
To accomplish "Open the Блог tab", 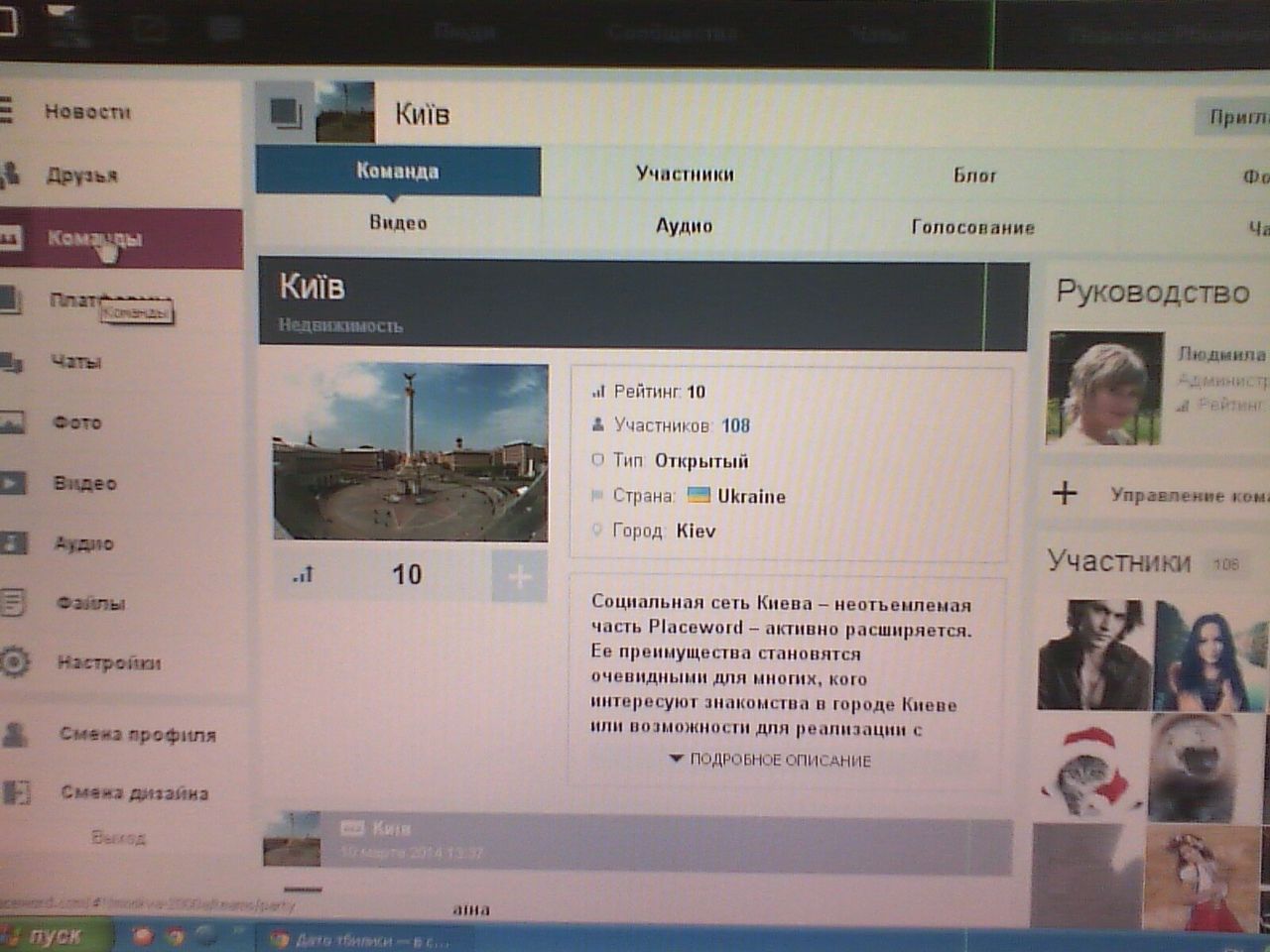I will (974, 176).
